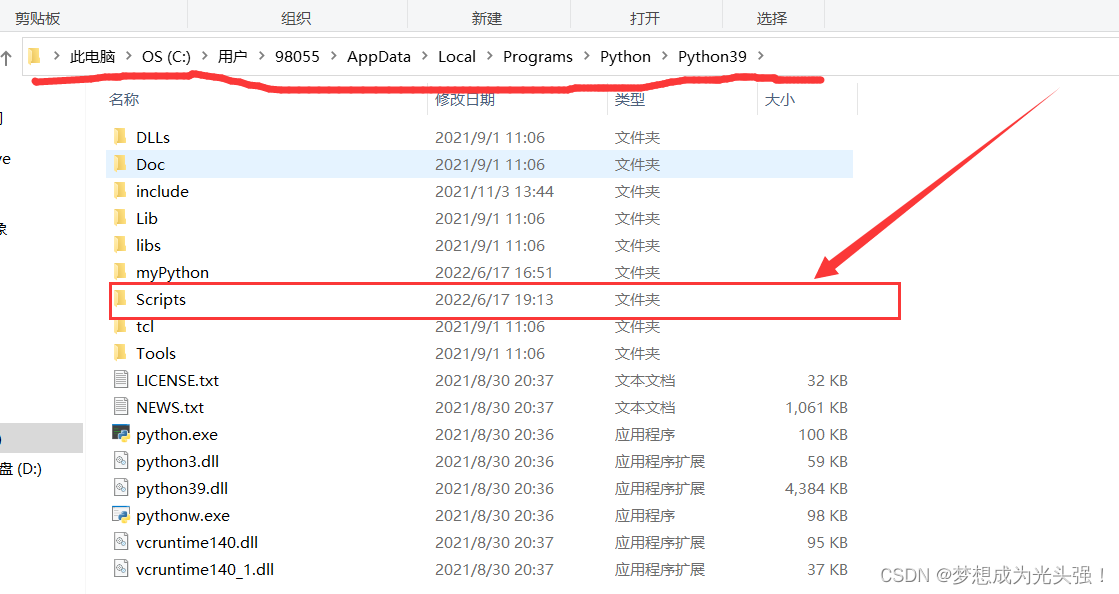
Task: Click the tcl folder icon
Action: pyautogui.click(x=120, y=326)
